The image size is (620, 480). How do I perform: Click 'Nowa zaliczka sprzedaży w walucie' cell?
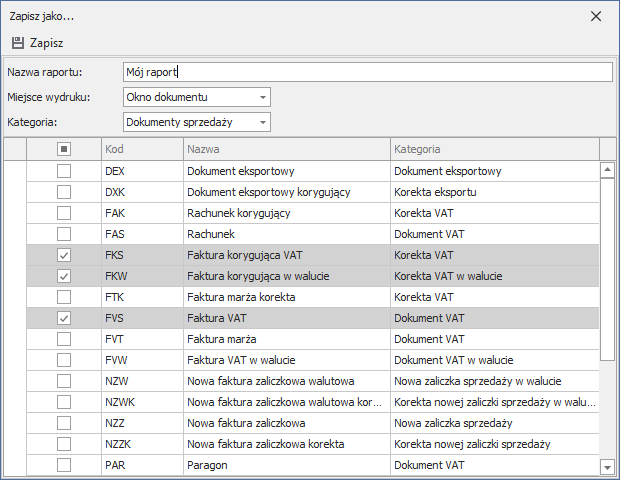pyautogui.click(x=495, y=381)
